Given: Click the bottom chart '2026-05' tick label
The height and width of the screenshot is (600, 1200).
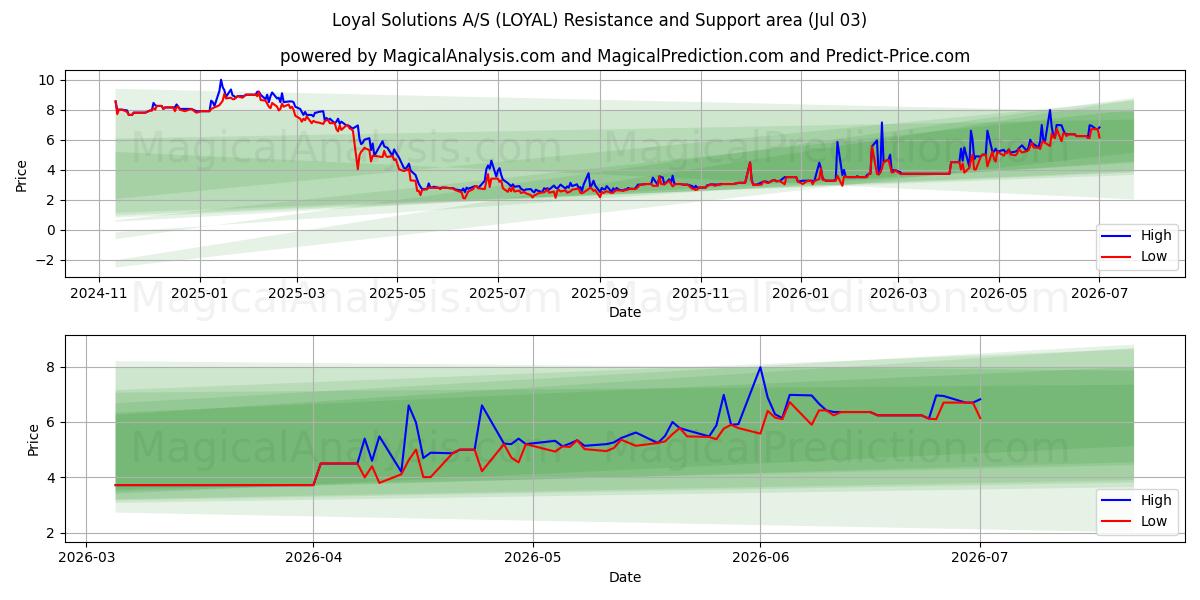Looking at the screenshot, I should tap(533, 557).
